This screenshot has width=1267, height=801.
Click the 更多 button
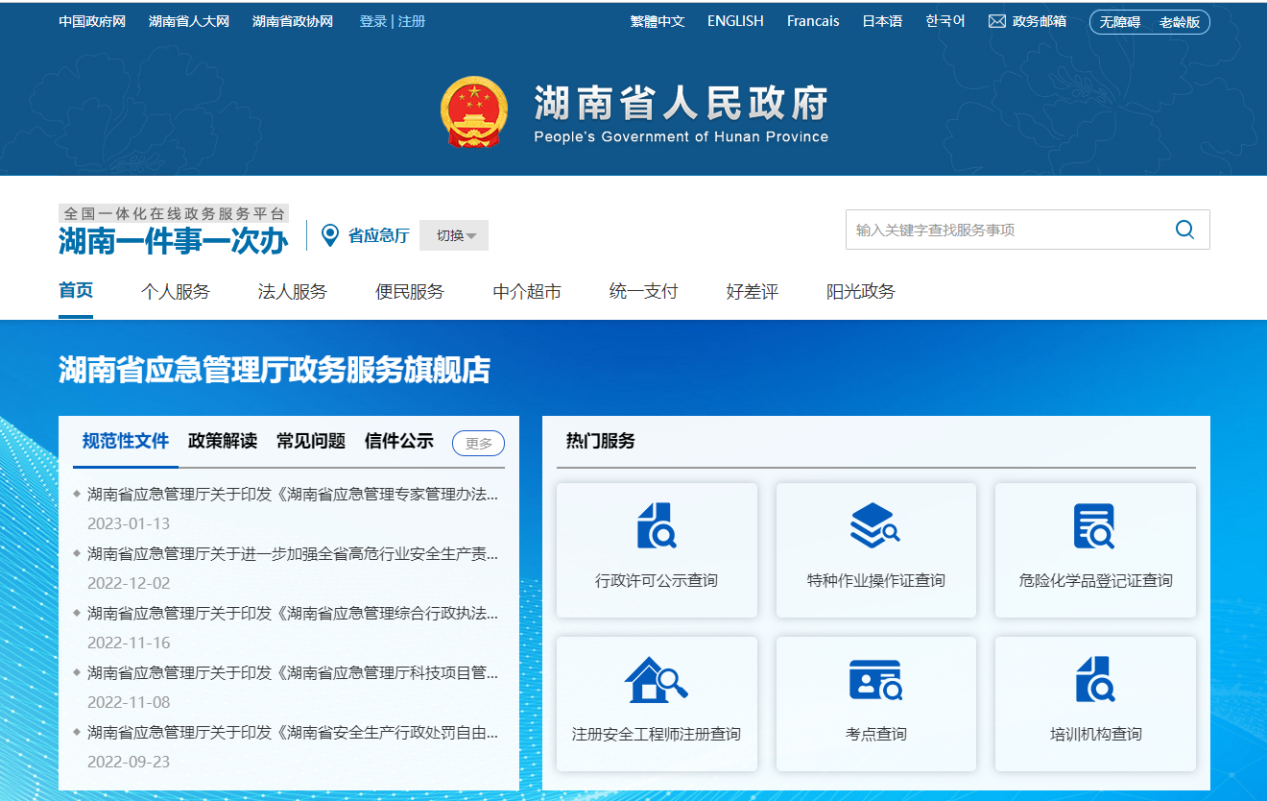pos(478,443)
